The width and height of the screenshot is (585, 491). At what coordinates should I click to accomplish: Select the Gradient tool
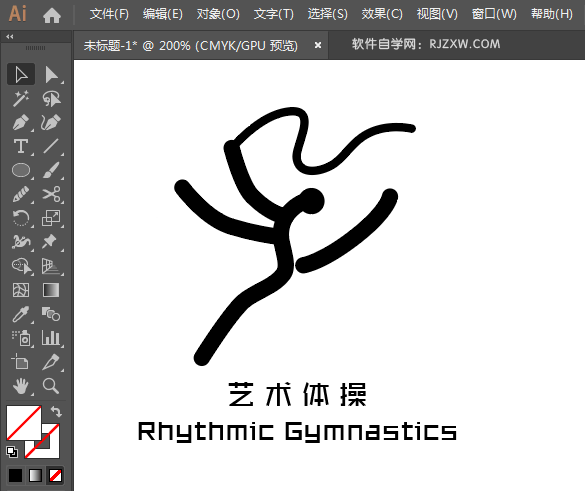[51, 290]
